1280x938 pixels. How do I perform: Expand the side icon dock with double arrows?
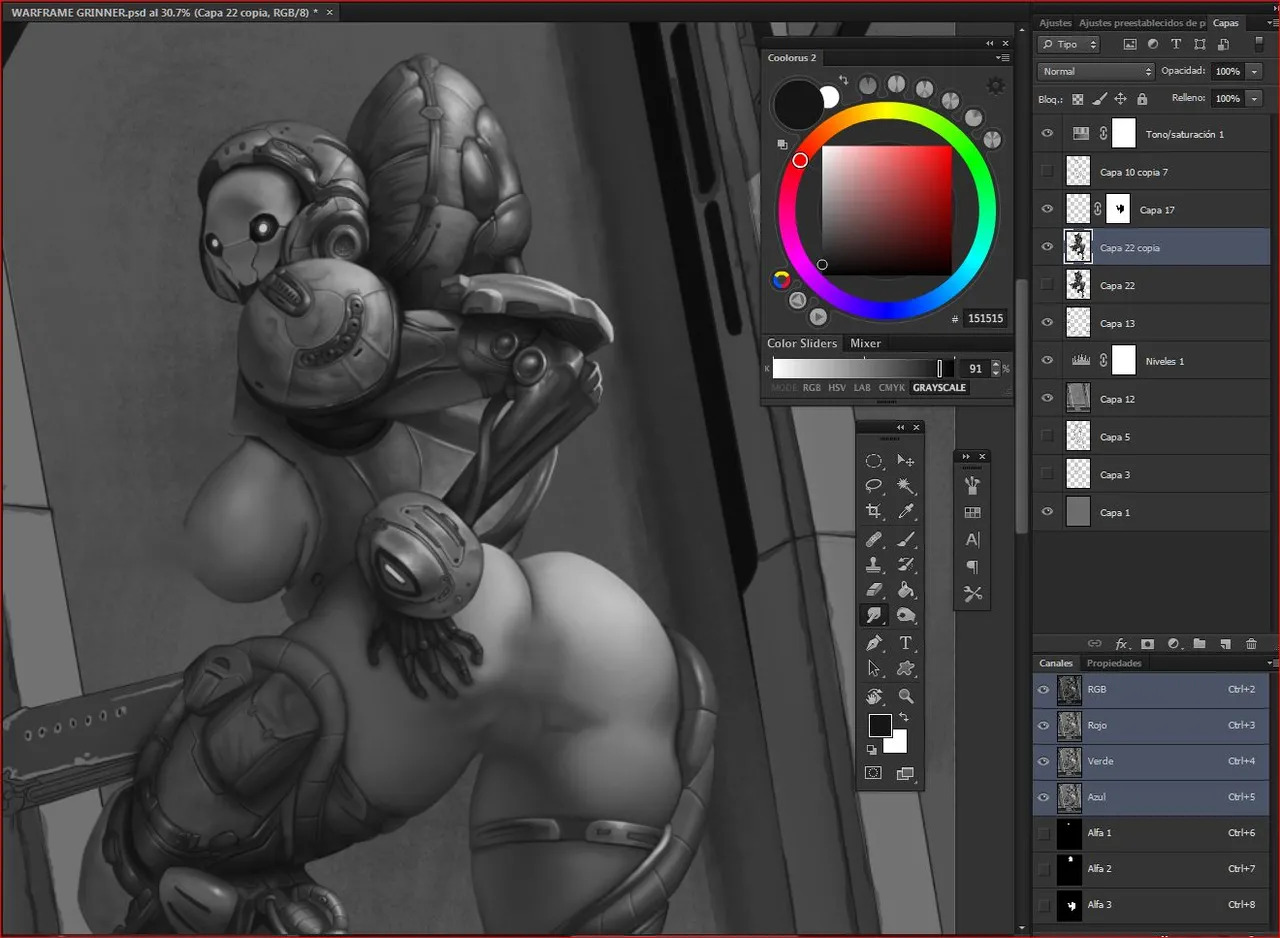pos(966,456)
